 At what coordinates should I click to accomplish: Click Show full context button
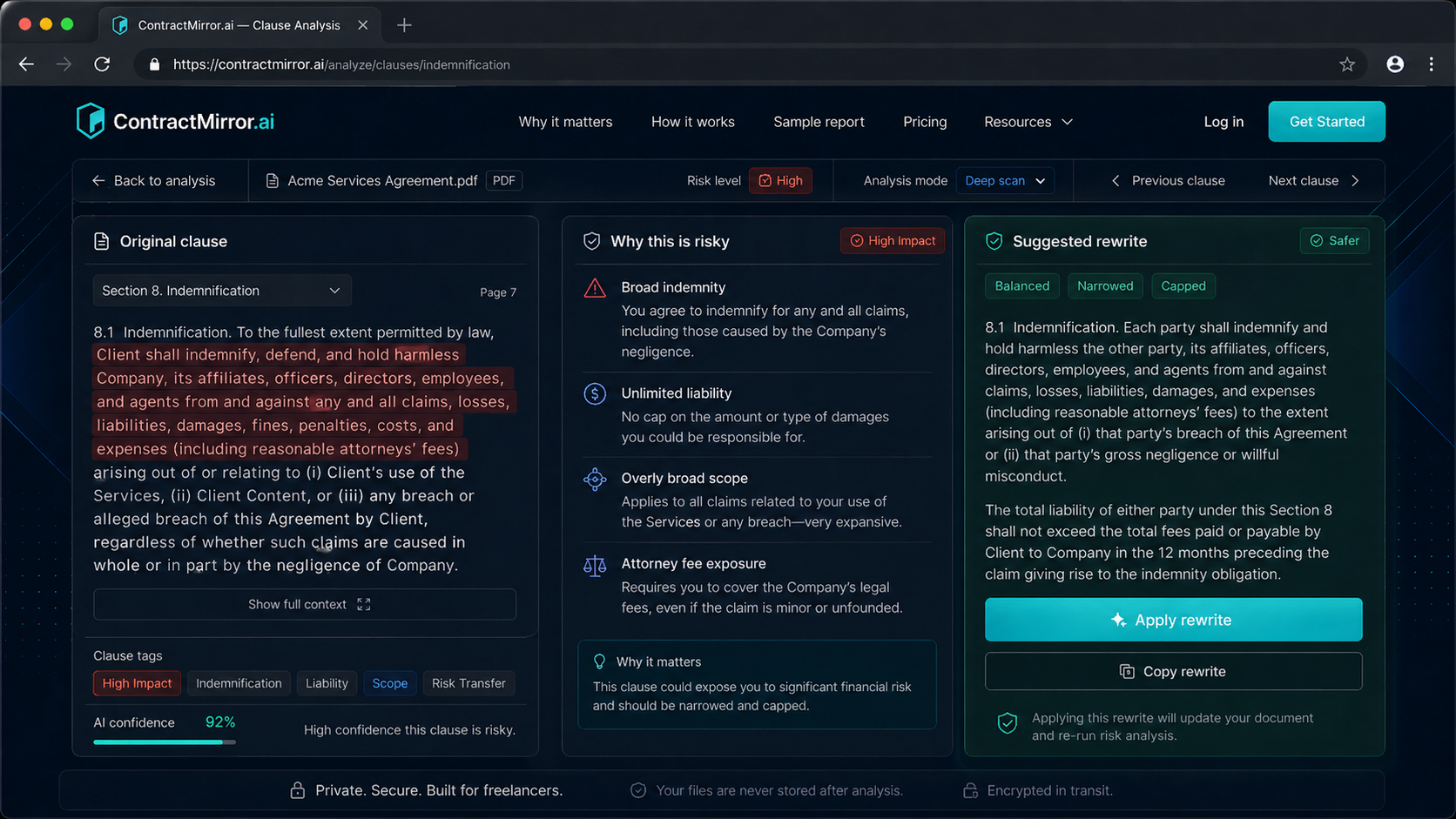click(x=305, y=604)
